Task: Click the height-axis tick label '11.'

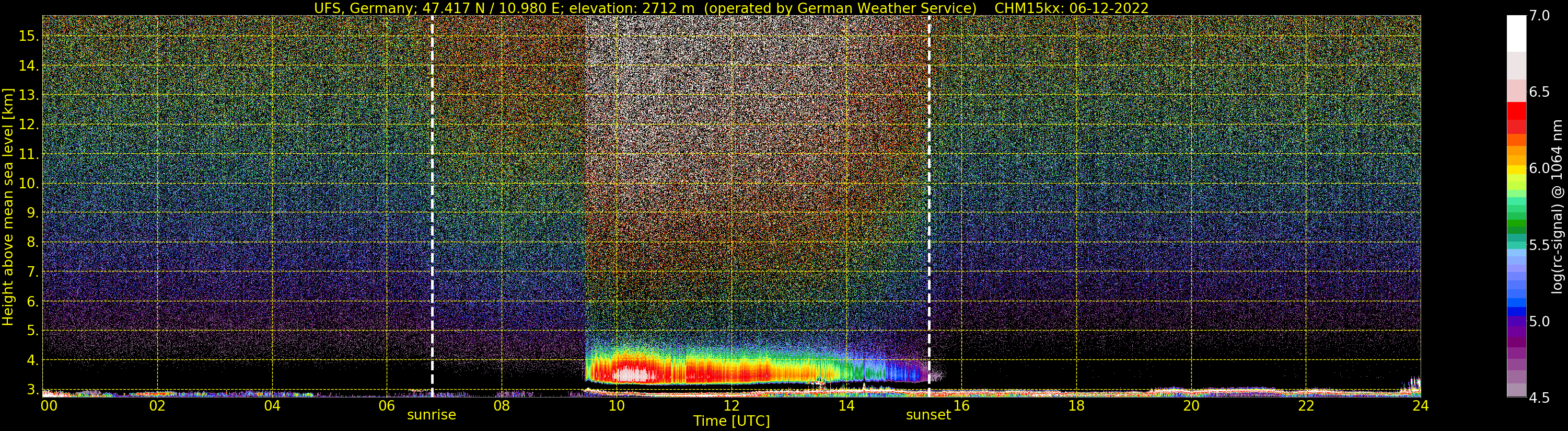Action: coord(29,154)
